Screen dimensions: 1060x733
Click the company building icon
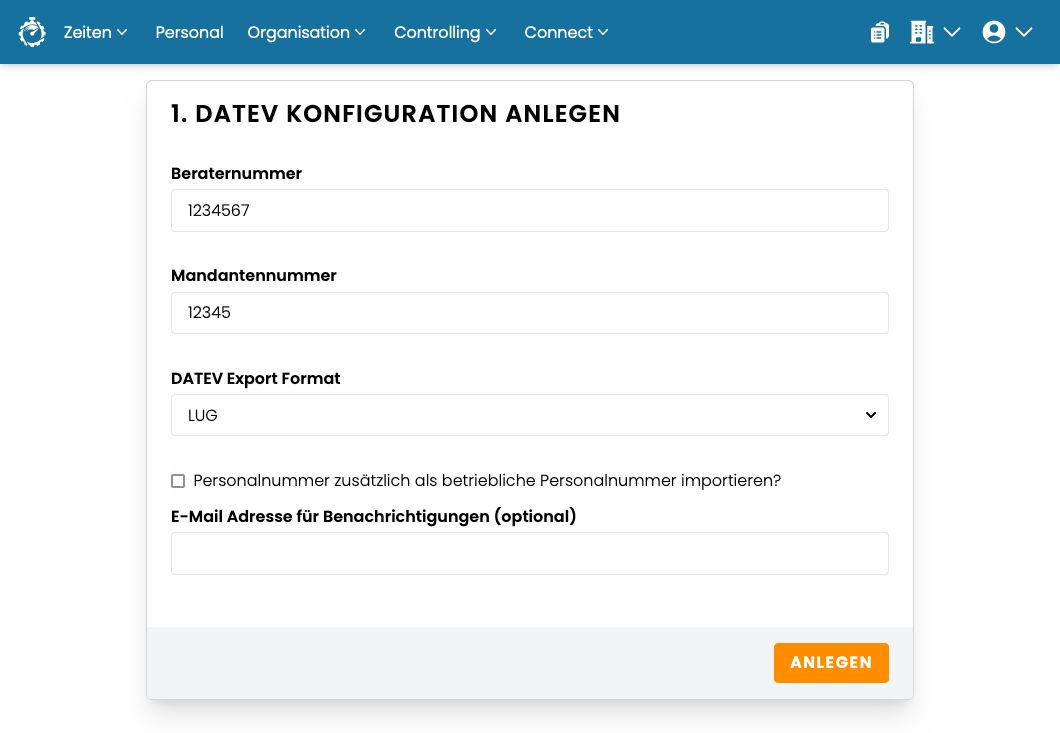coord(921,32)
